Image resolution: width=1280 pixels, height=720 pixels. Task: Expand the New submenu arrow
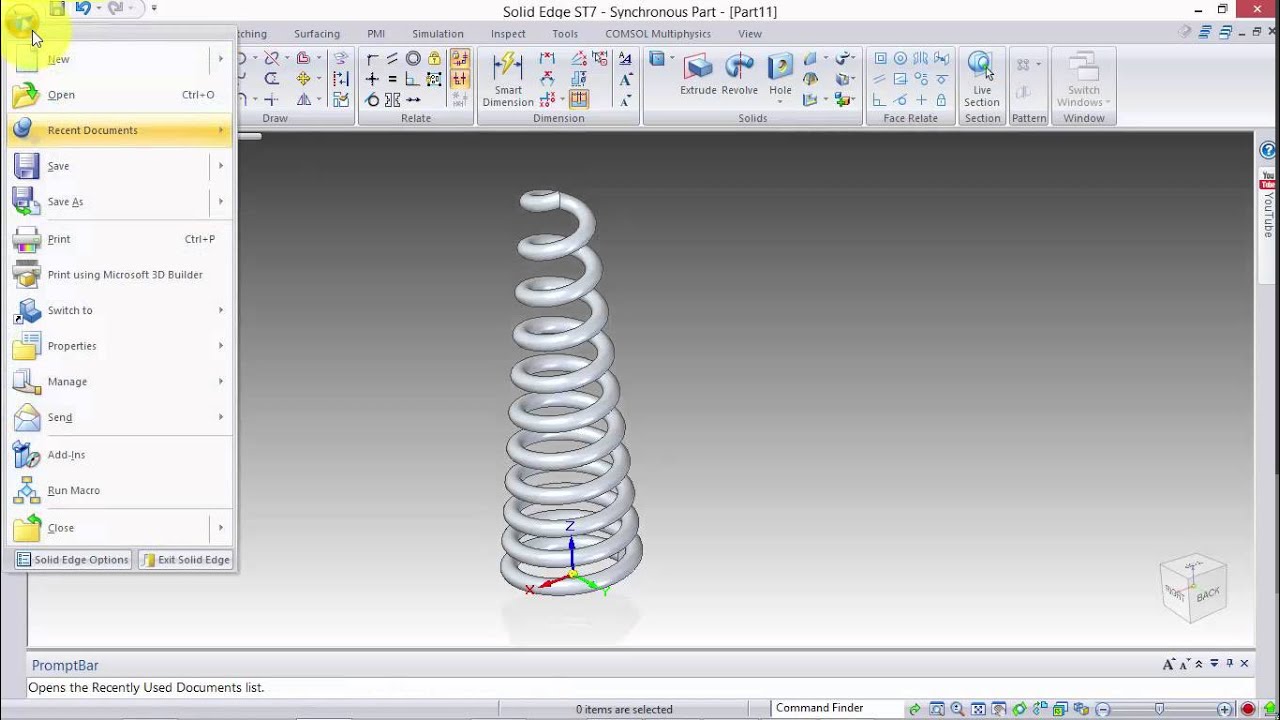221,59
